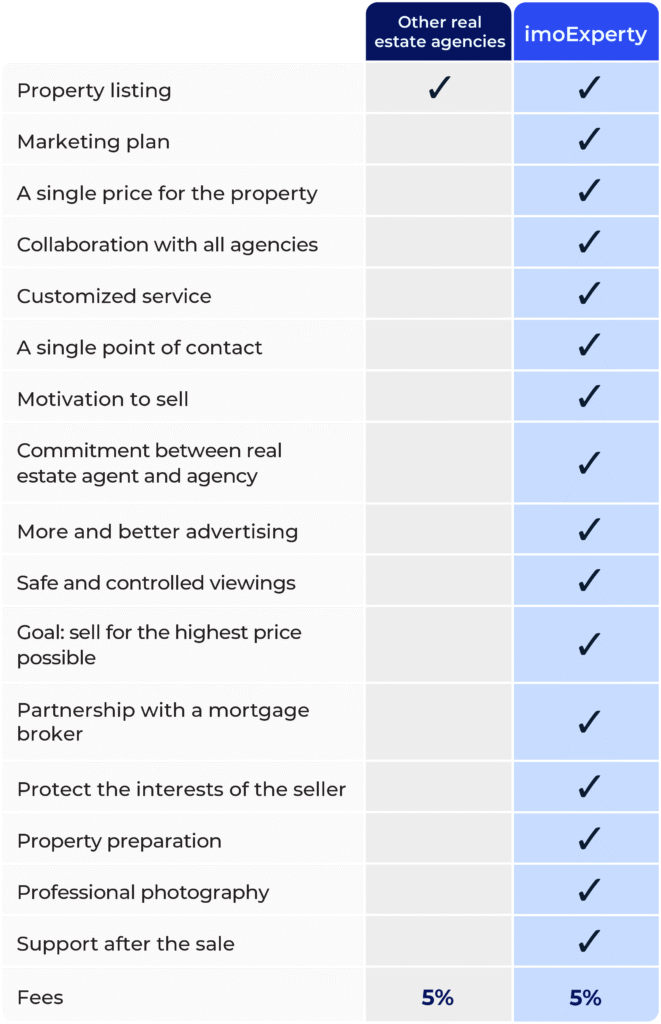Click the checkmark for Support after the sale
Viewport: 661px width, 1024px height.
[x=588, y=941]
